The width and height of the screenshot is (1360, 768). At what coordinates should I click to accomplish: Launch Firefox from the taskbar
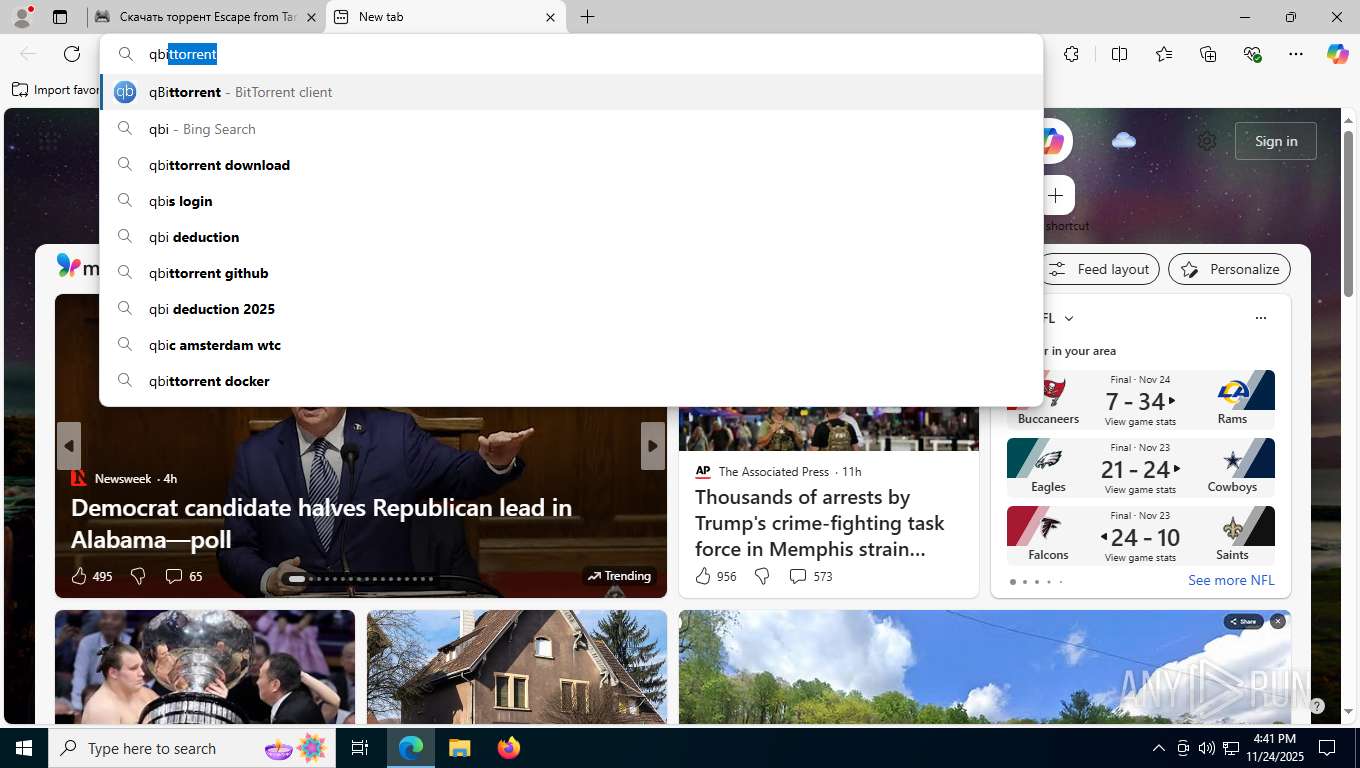click(508, 748)
